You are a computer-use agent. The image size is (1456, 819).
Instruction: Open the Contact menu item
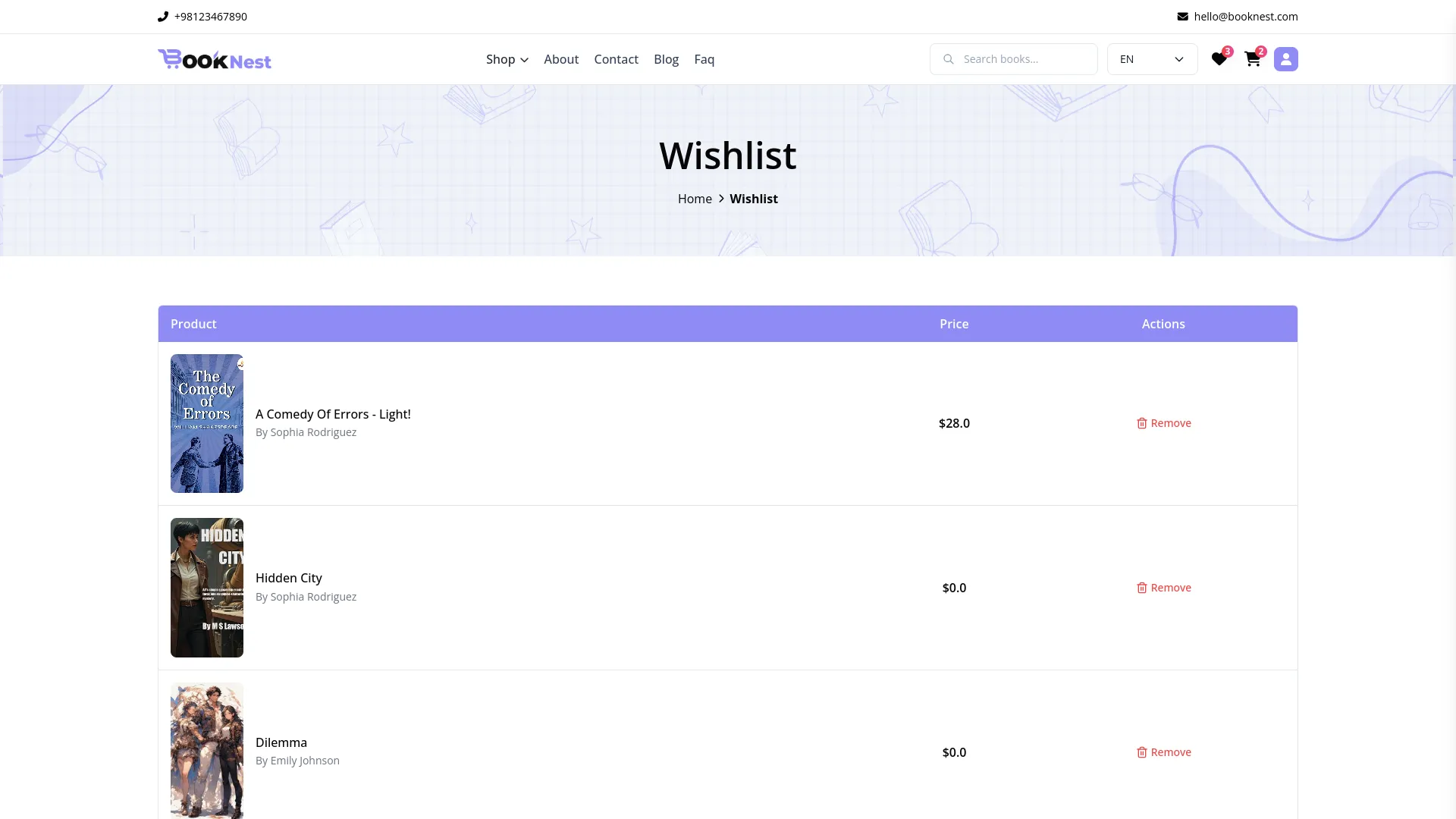[616, 59]
